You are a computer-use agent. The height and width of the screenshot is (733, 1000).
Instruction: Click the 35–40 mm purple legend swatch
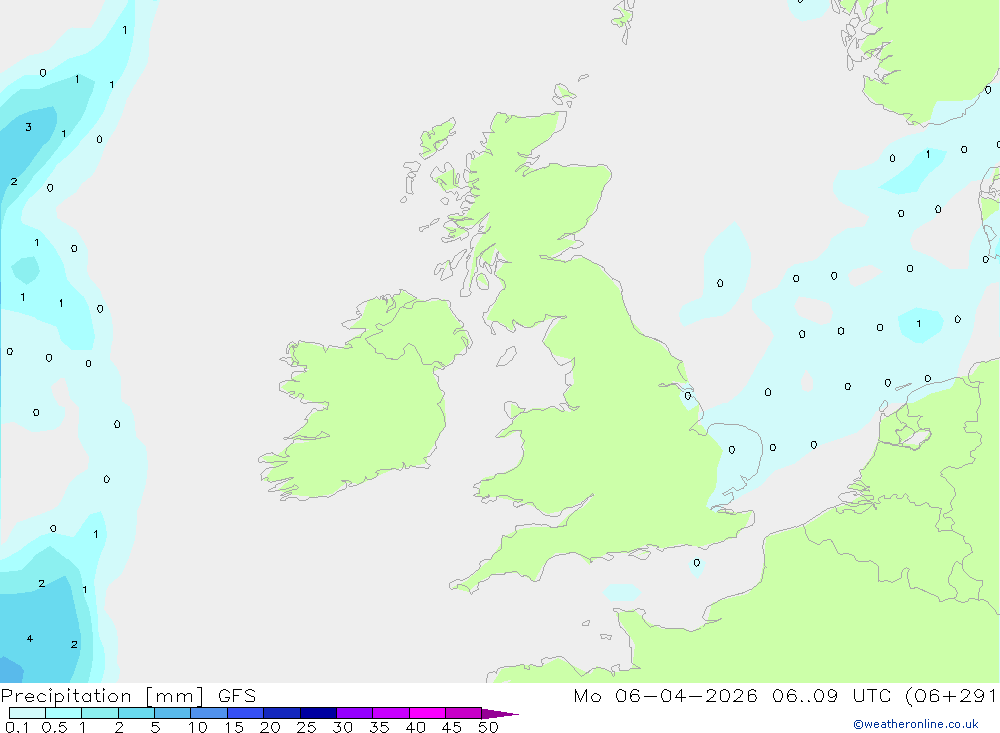pos(391,713)
